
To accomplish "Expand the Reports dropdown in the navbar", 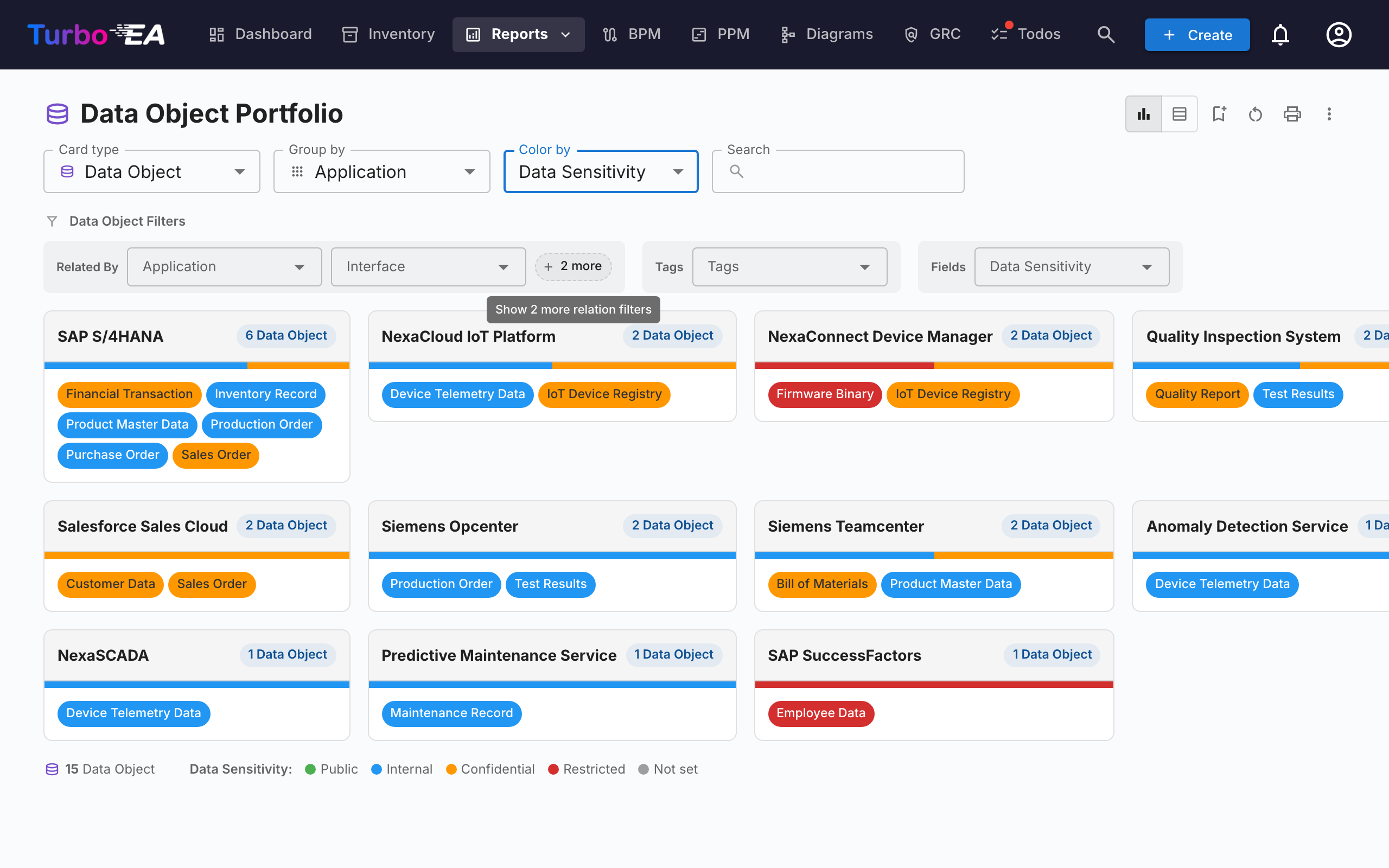I will point(518,34).
